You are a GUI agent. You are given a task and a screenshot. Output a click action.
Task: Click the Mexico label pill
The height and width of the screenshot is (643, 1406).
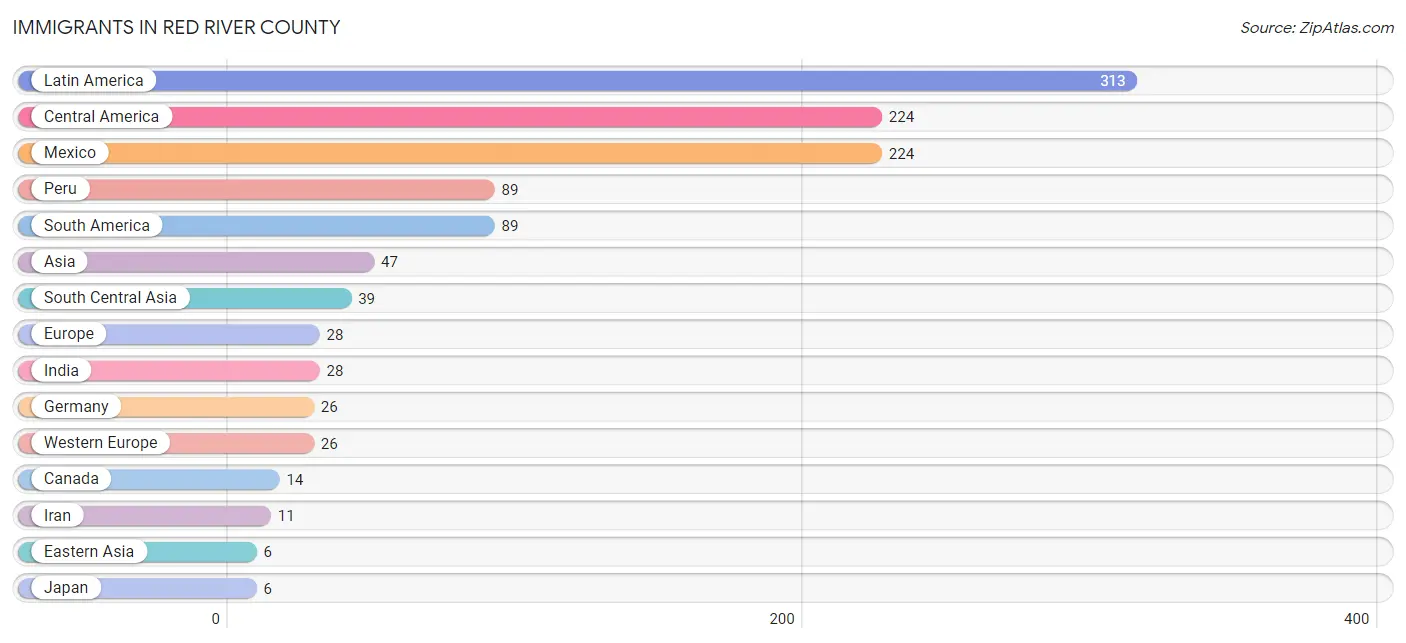click(x=70, y=153)
